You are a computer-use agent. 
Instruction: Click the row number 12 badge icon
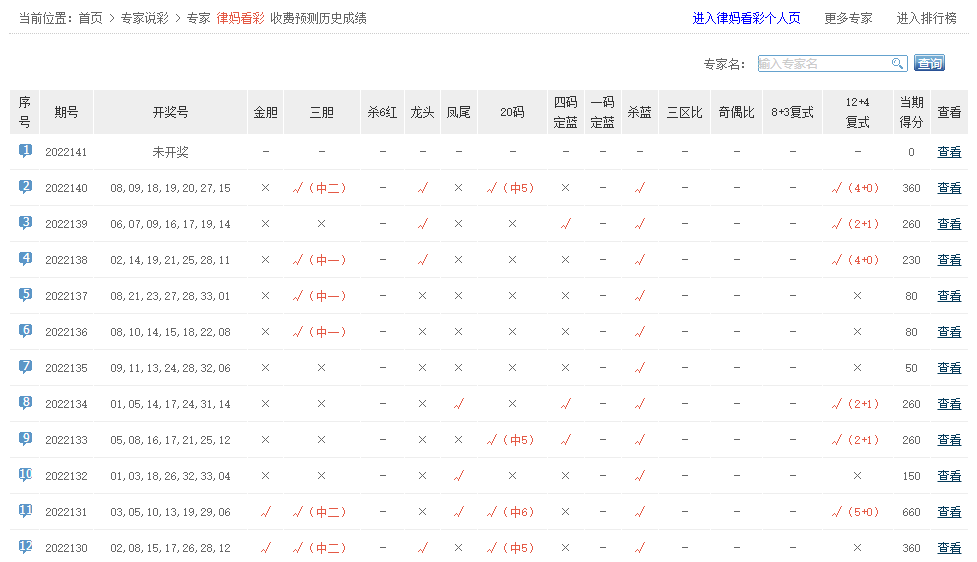pos(25,547)
